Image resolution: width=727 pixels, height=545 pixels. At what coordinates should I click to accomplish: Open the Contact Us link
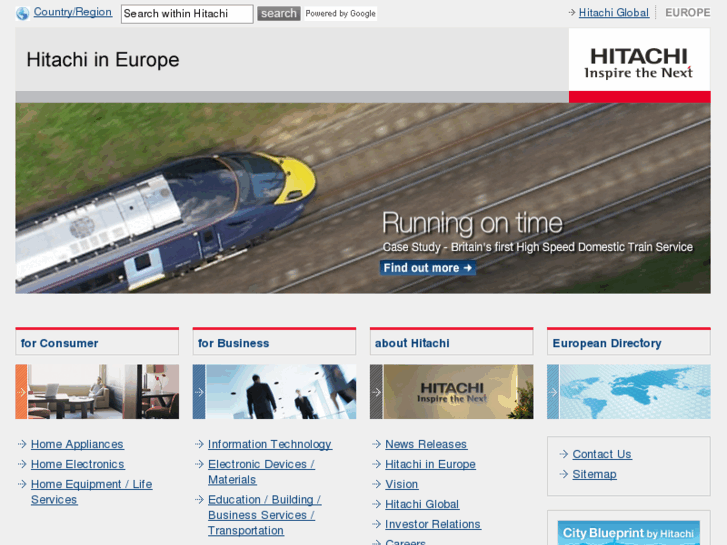coord(602,454)
